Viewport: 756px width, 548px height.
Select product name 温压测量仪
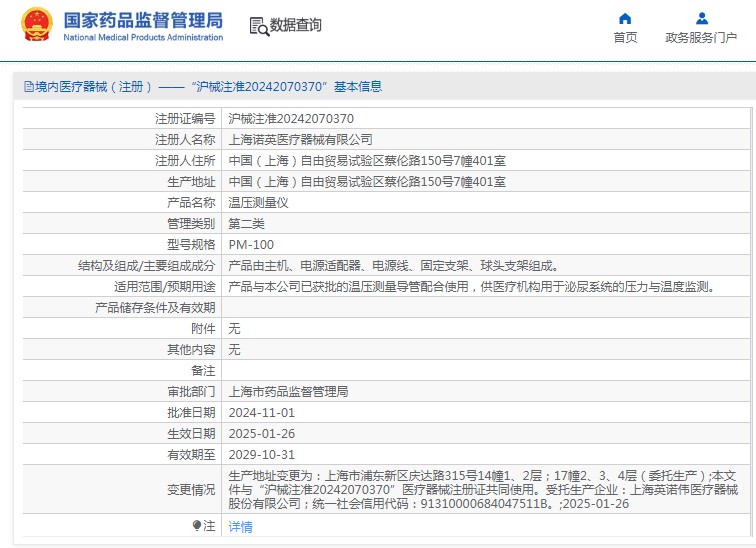click(x=258, y=202)
